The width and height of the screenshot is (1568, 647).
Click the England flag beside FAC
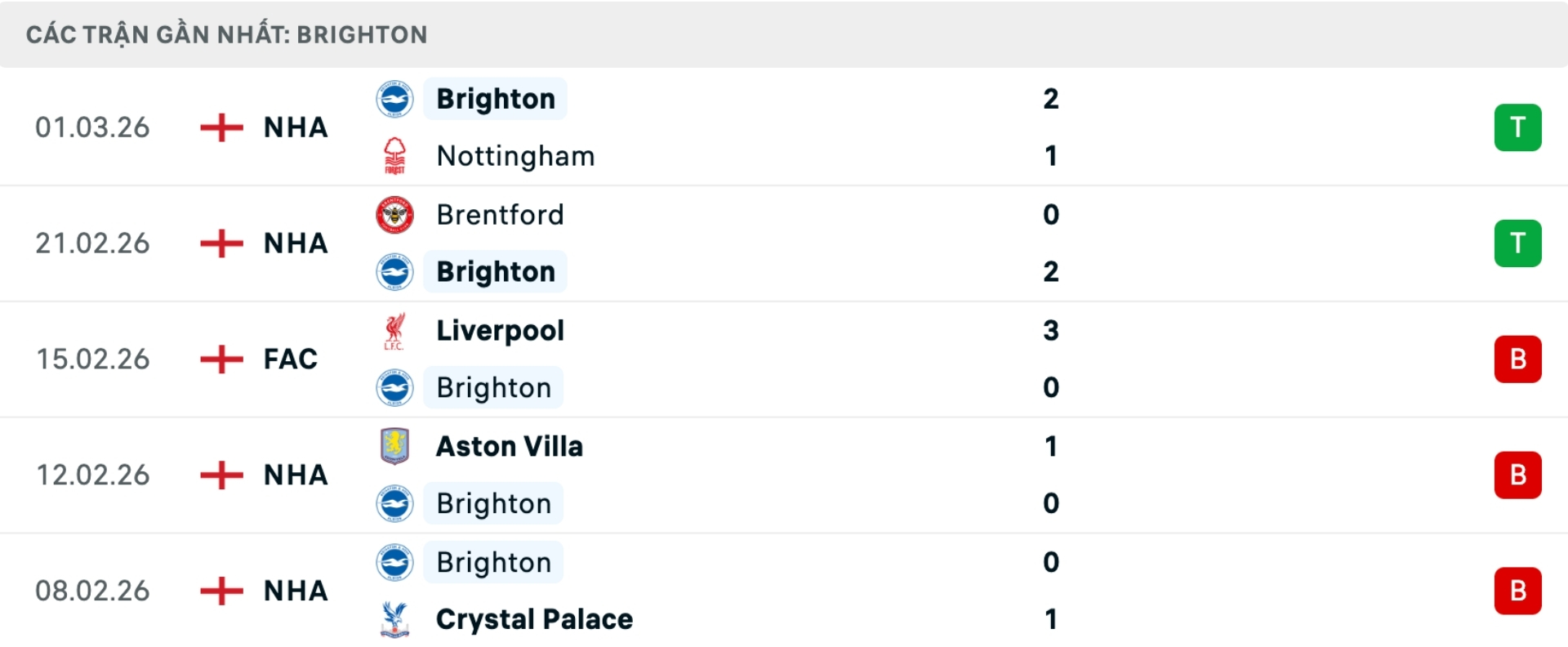click(220, 359)
